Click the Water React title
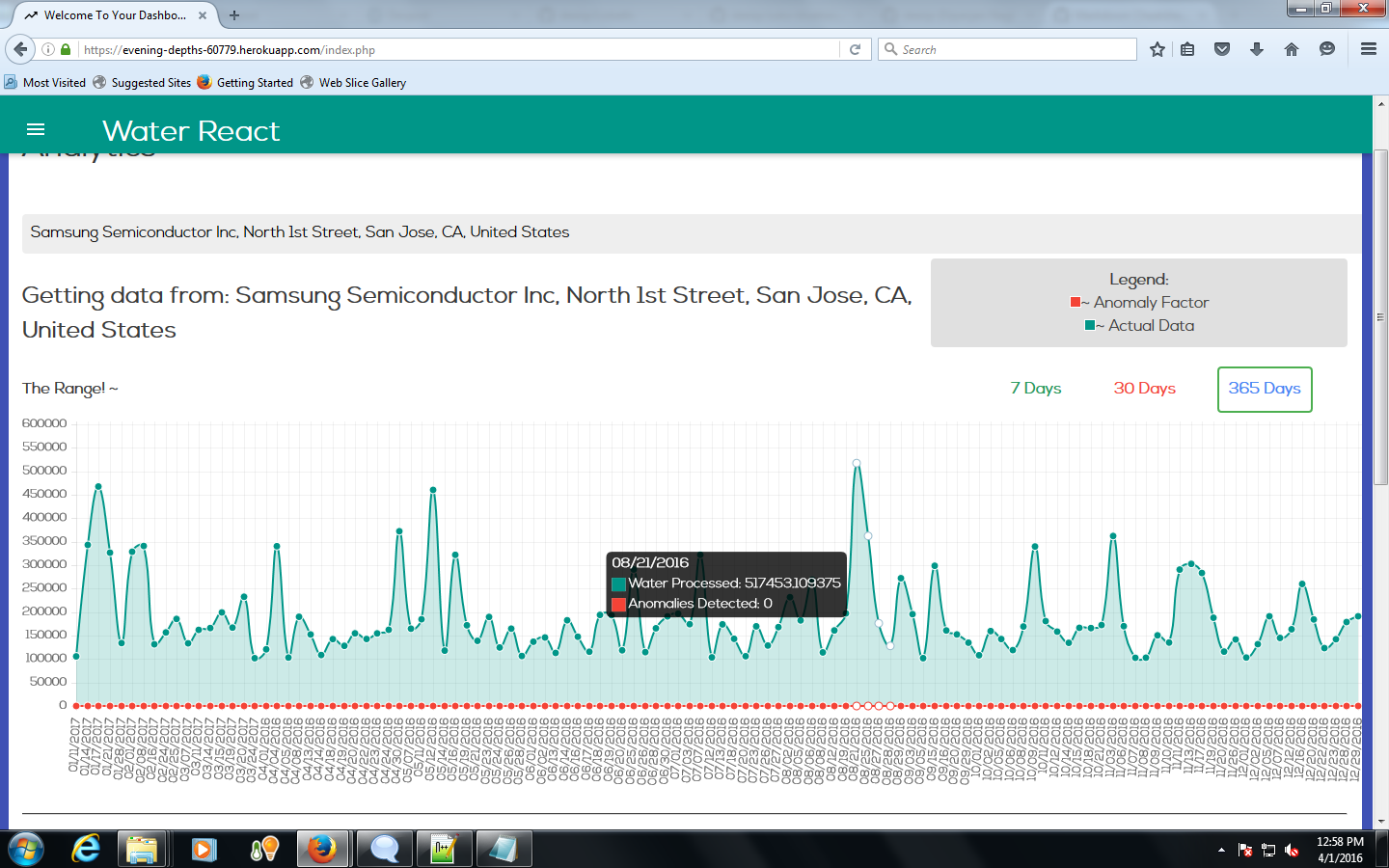Image resolution: width=1389 pixels, height=868 pixels. click(191, 130)
